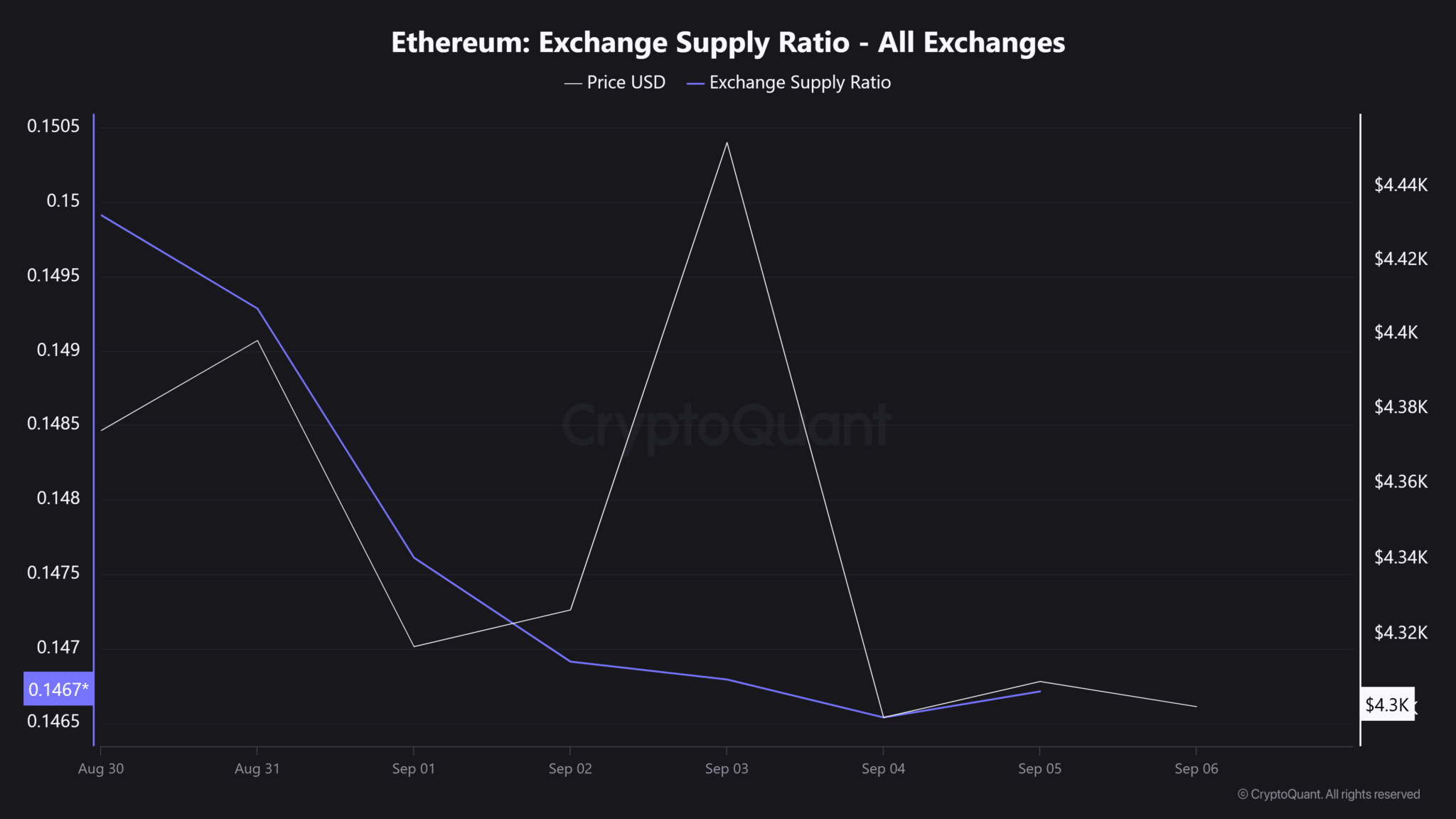
Task: Select the Aug 31 x-axis label
Action: (257, 769)
